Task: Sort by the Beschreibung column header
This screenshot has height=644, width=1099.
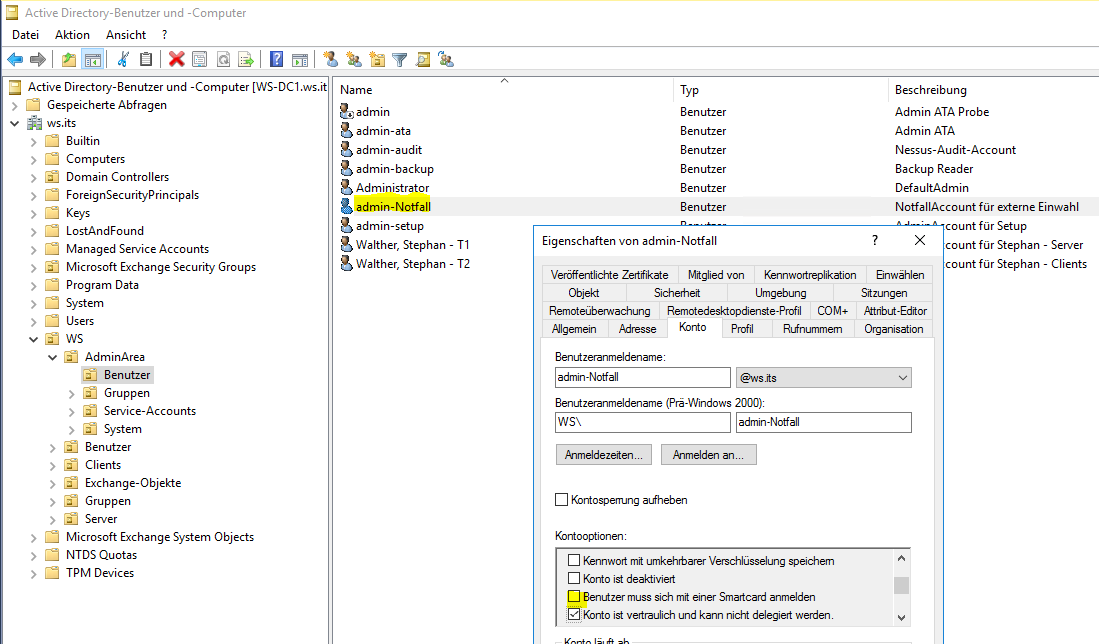Action: coord(993,90)
